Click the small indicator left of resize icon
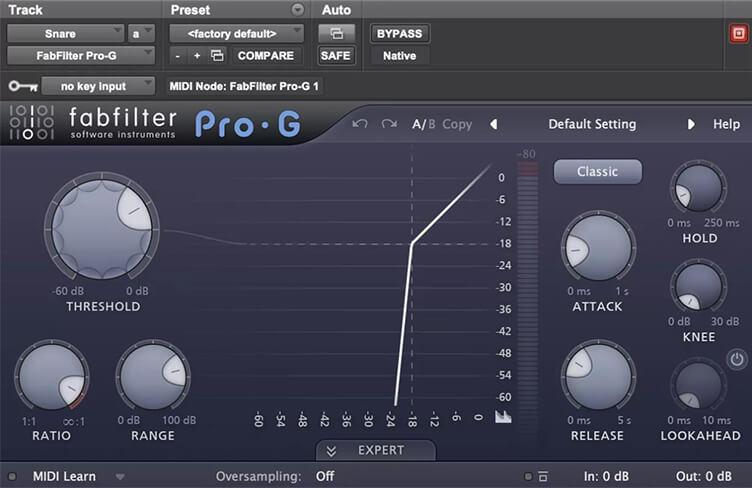The width and height of the screenshot is (752, 488). pyautogui.click(x=528, y=476)
